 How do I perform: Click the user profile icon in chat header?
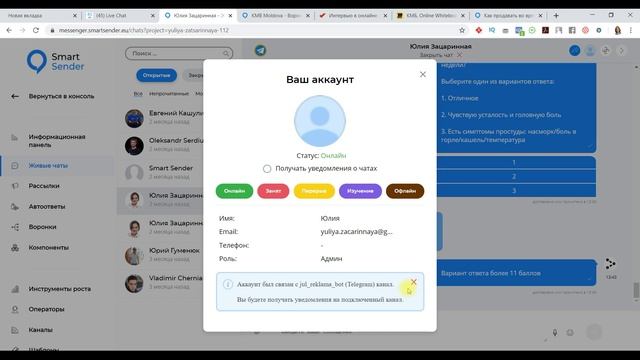tap(590, 51)
